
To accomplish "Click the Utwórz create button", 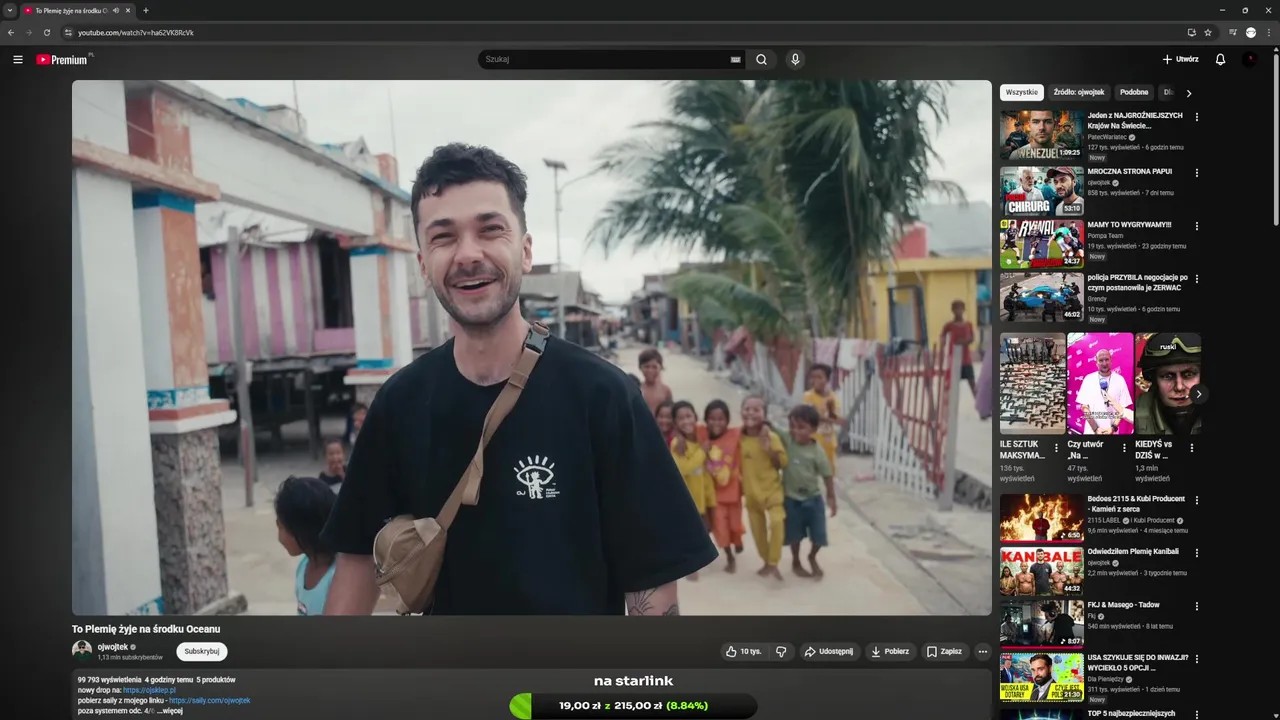I will pos(1180,60).
